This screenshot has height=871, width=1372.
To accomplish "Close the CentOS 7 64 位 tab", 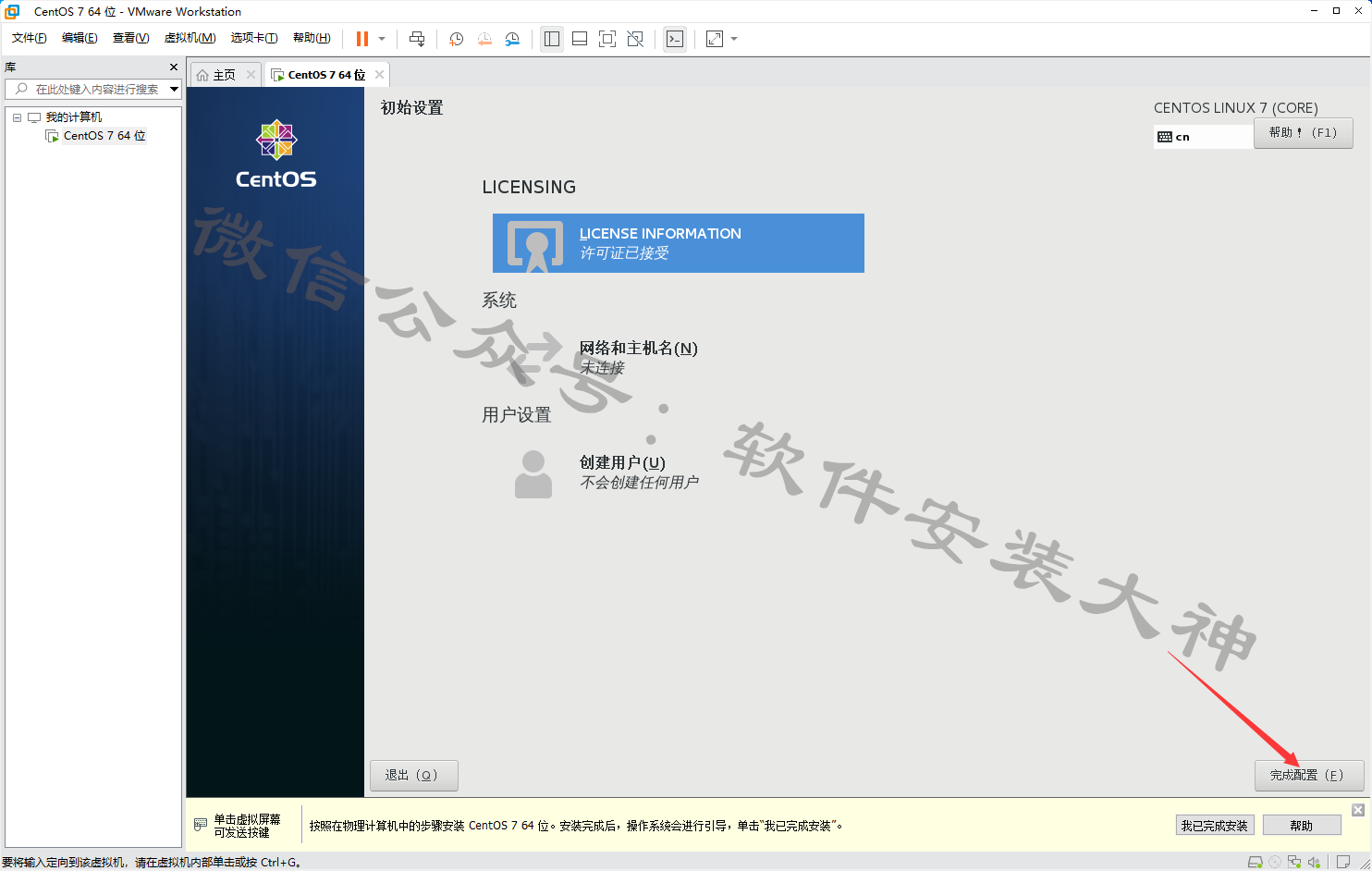I will click(x=379, y=75).
